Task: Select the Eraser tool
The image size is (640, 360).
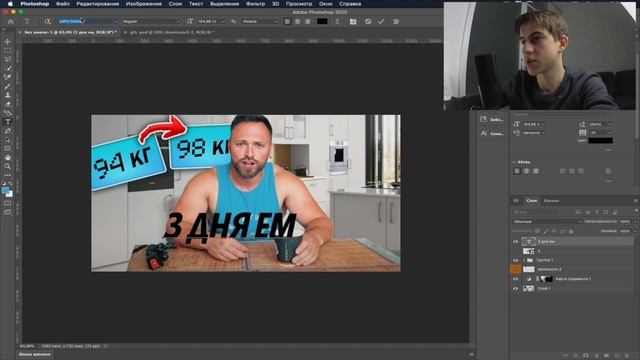Action: 7,104
